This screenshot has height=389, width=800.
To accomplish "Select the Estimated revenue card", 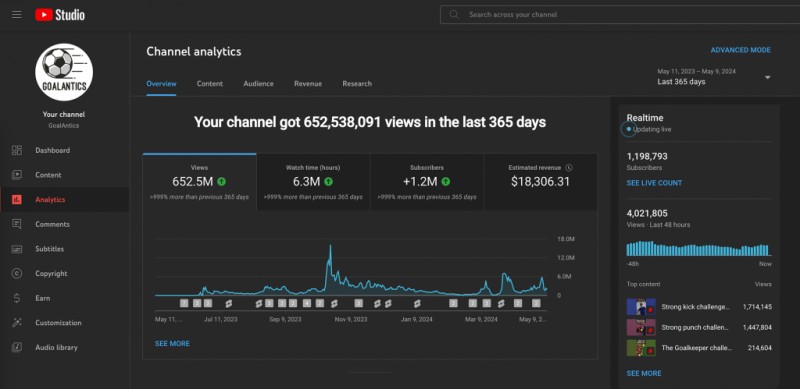I will pos(540,182).
